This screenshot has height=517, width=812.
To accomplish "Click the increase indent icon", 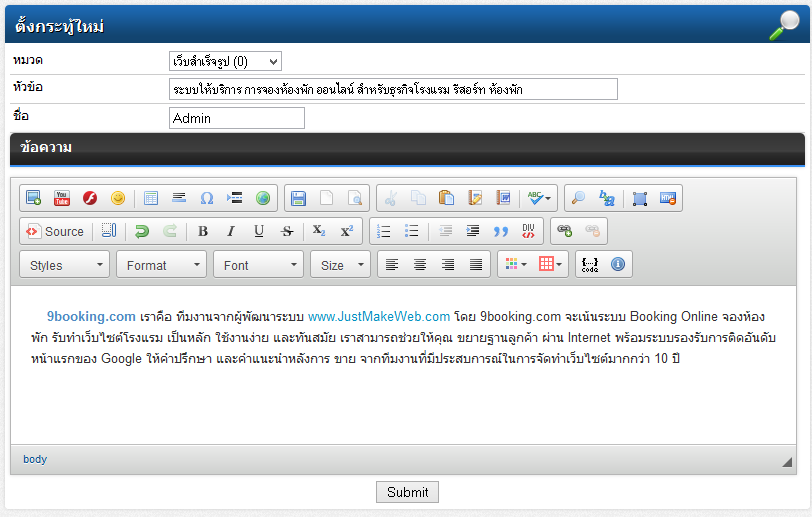I will [x=473, y=231].
